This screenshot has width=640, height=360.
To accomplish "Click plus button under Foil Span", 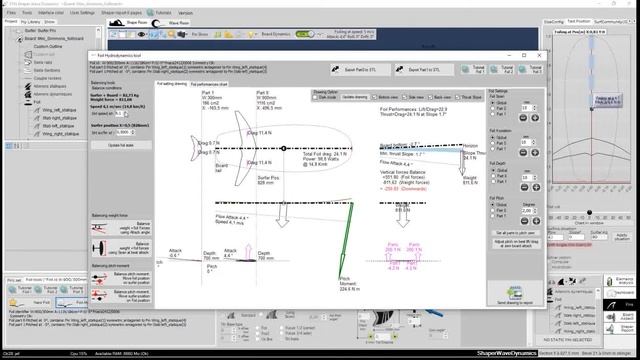I will point(535,118).
